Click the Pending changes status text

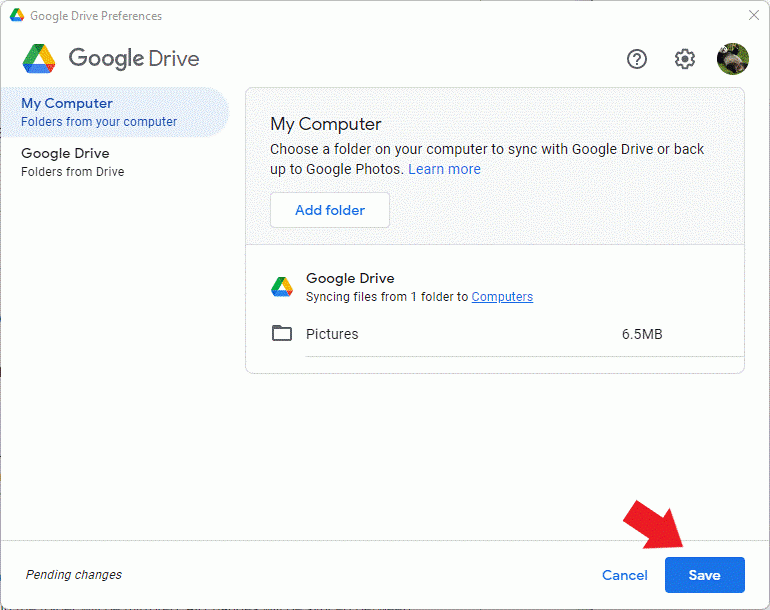[74, 575]
